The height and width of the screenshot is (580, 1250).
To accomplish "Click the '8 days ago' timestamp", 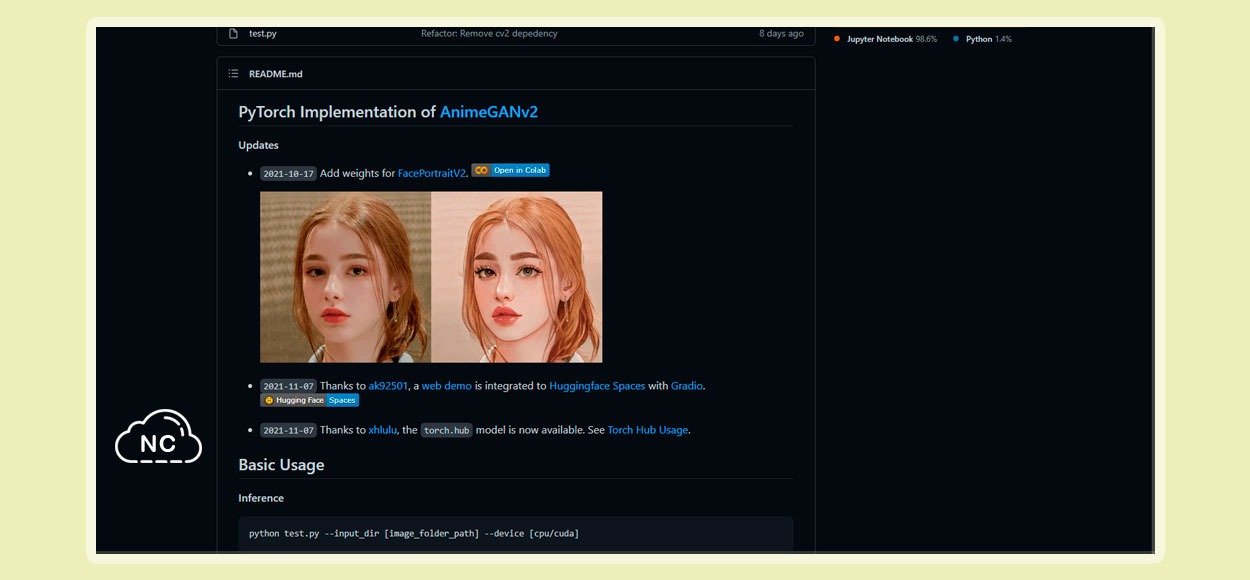I will coord(781,33).
